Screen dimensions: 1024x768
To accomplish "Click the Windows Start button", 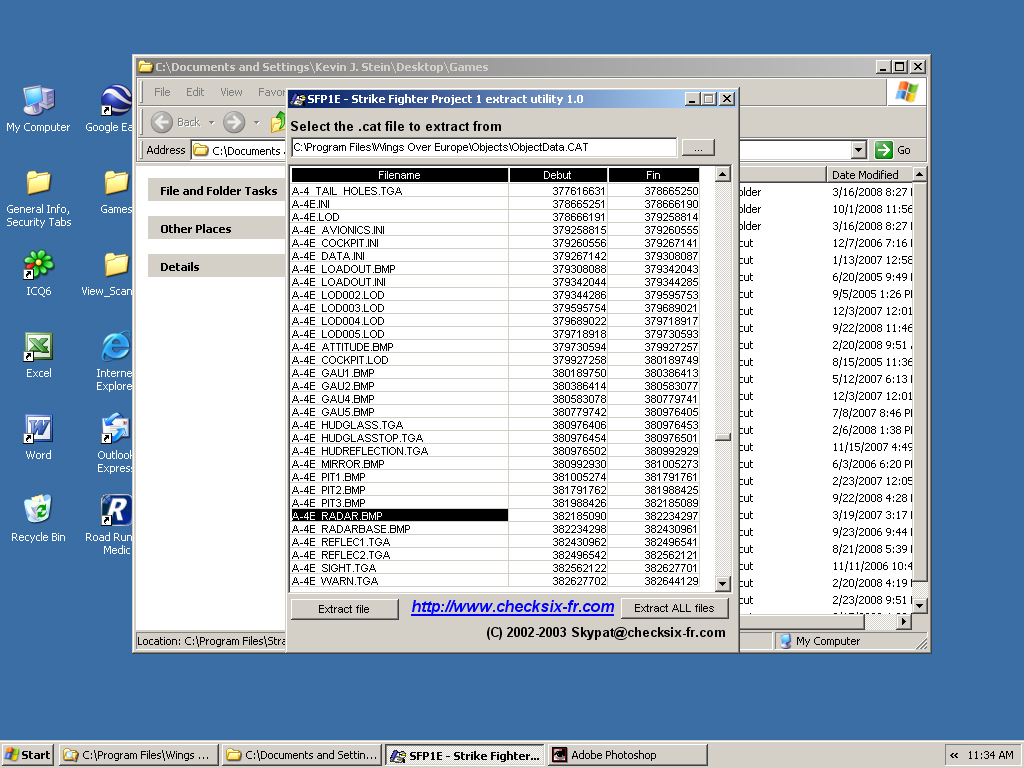I will coord(27,755).
